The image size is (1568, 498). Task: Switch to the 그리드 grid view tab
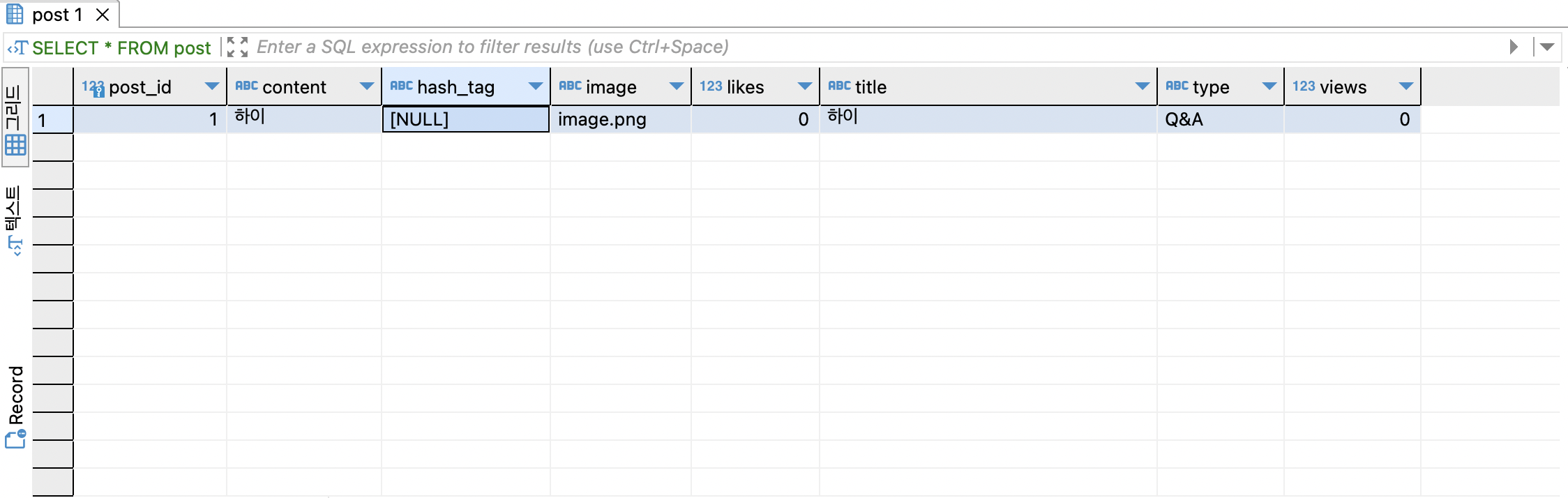pos(15,116)
